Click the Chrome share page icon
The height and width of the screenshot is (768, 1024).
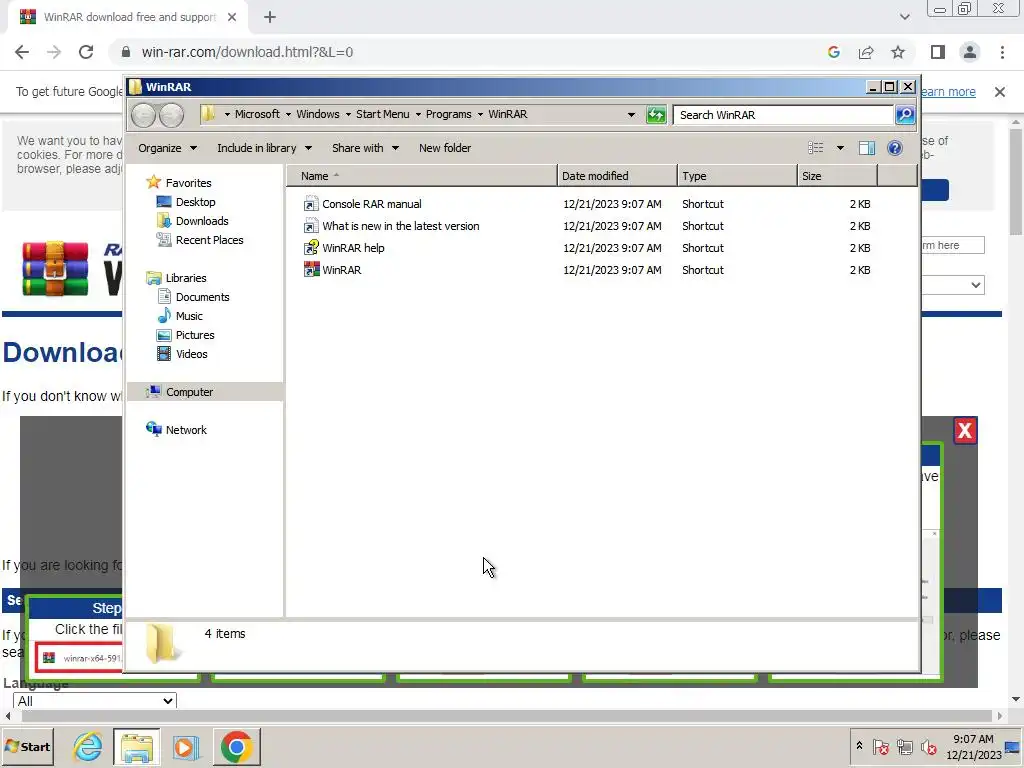866,52
